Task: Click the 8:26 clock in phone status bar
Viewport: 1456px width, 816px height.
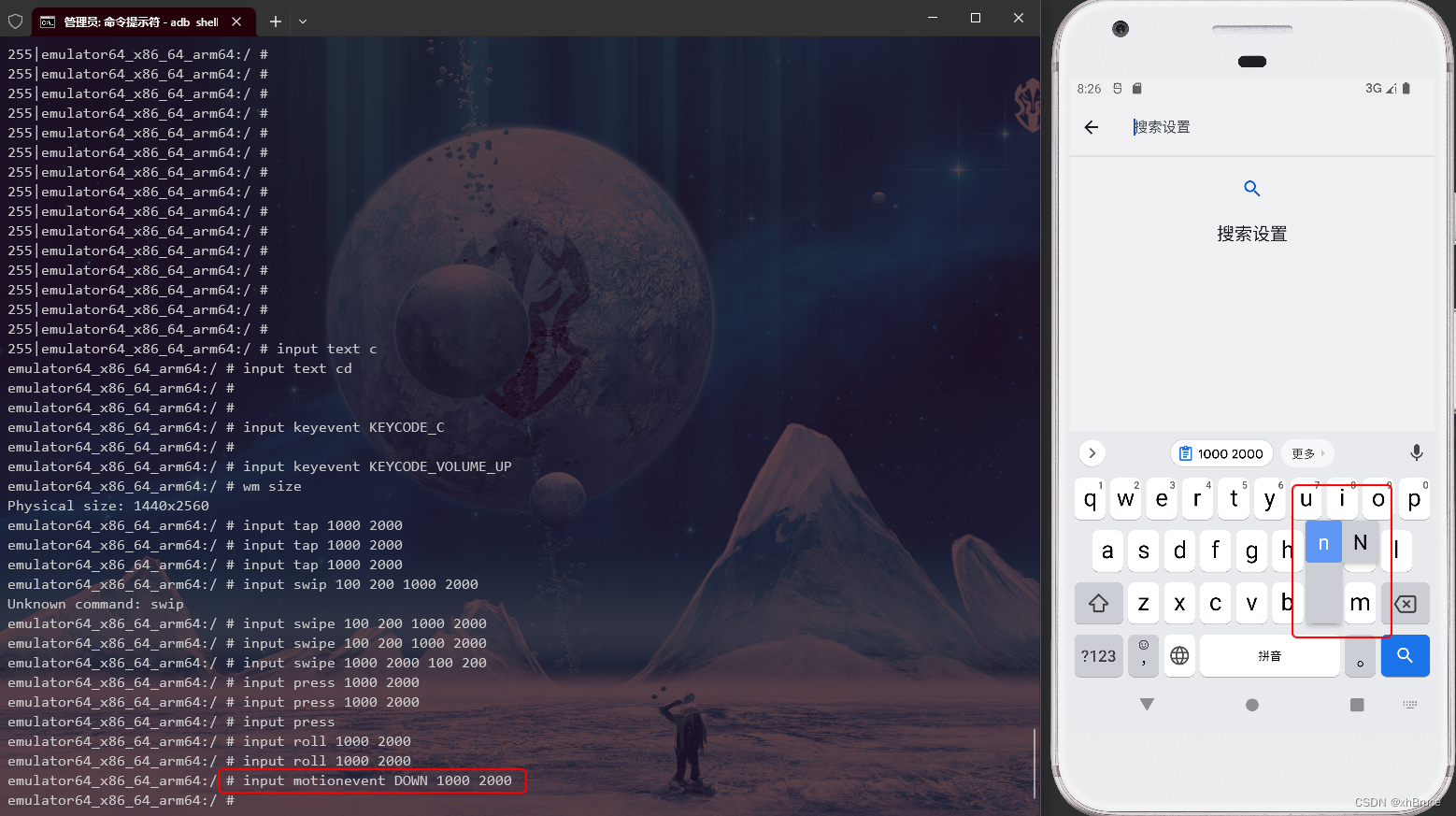Action: click(x=1089, y=89)
